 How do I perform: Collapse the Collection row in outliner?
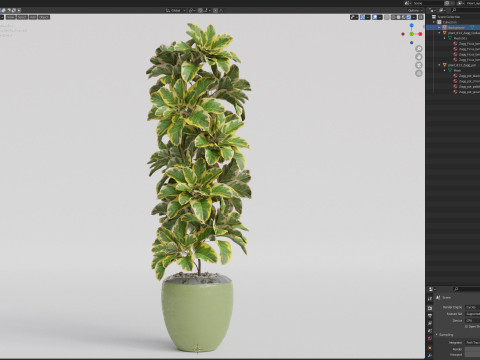coord(434,22)
